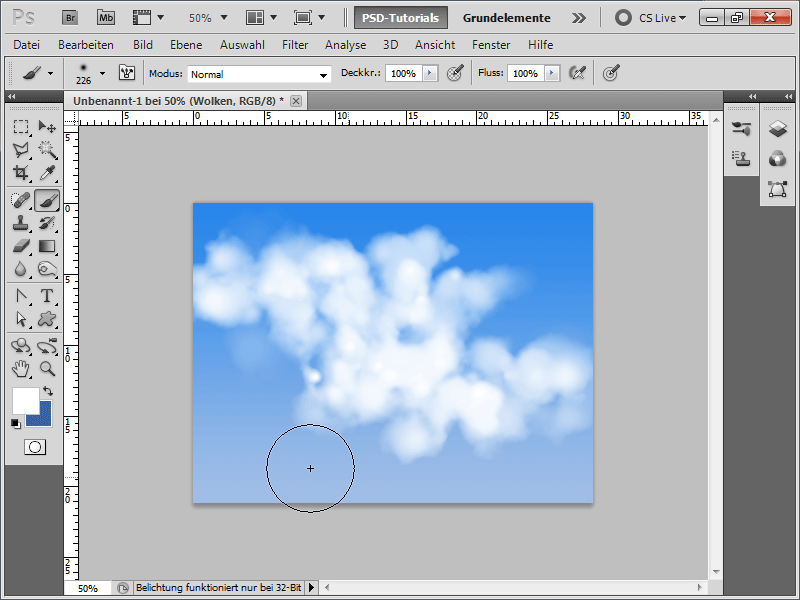Open the Fenster menu

click(x=491, y=45)
